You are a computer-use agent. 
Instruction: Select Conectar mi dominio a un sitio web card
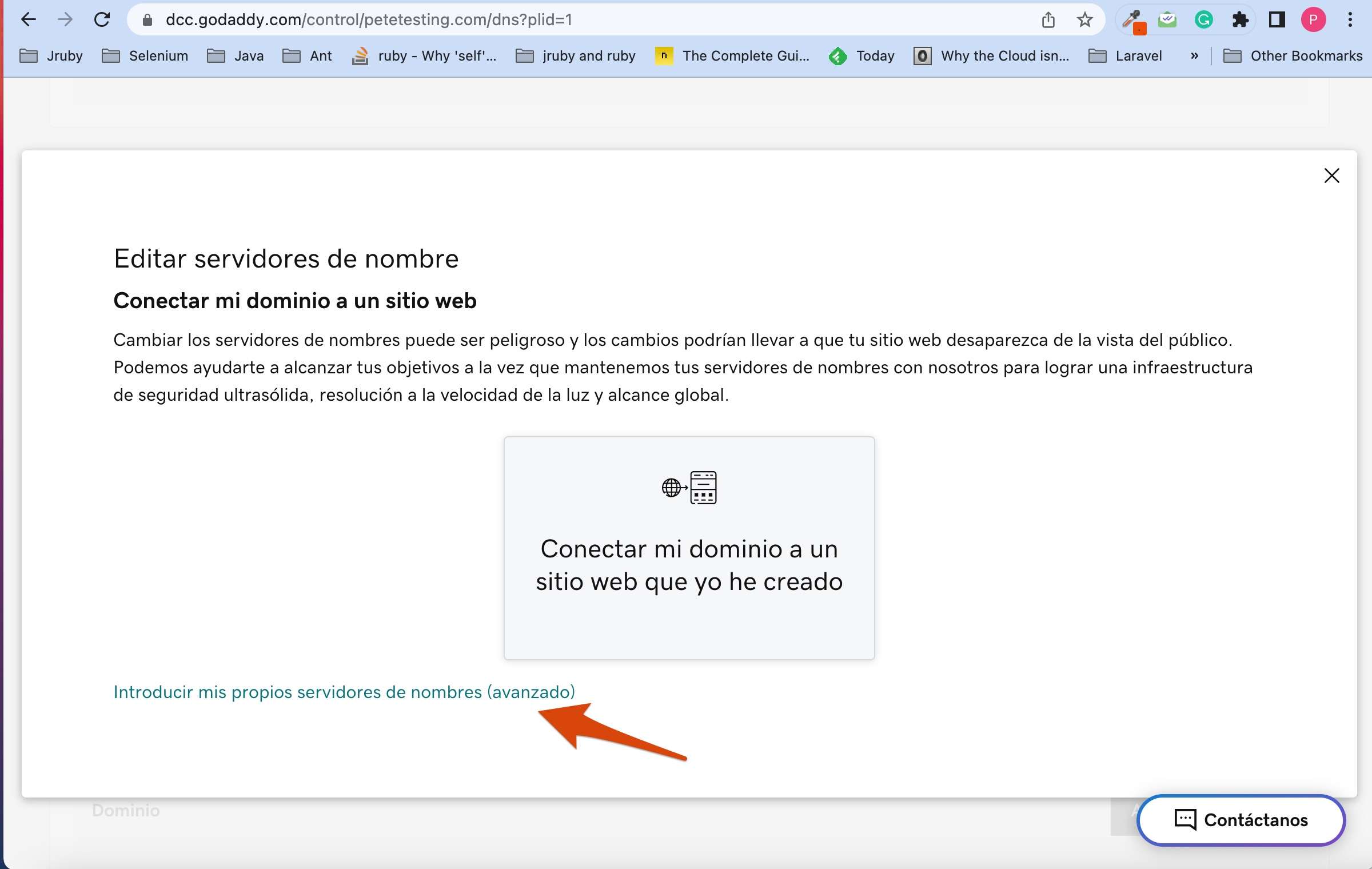tap(689, 548)
